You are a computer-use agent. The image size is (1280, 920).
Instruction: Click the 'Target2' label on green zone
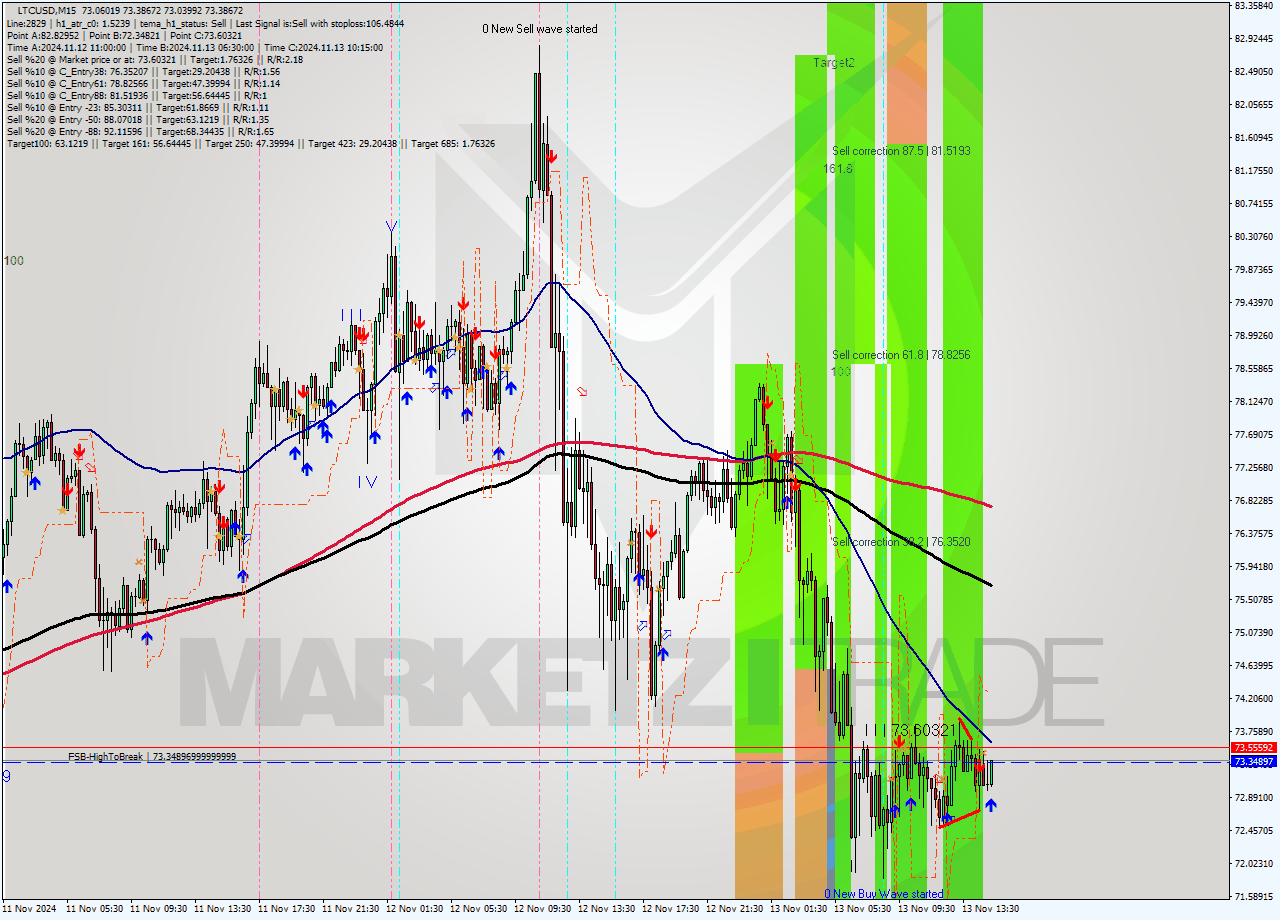click(834, 62)
